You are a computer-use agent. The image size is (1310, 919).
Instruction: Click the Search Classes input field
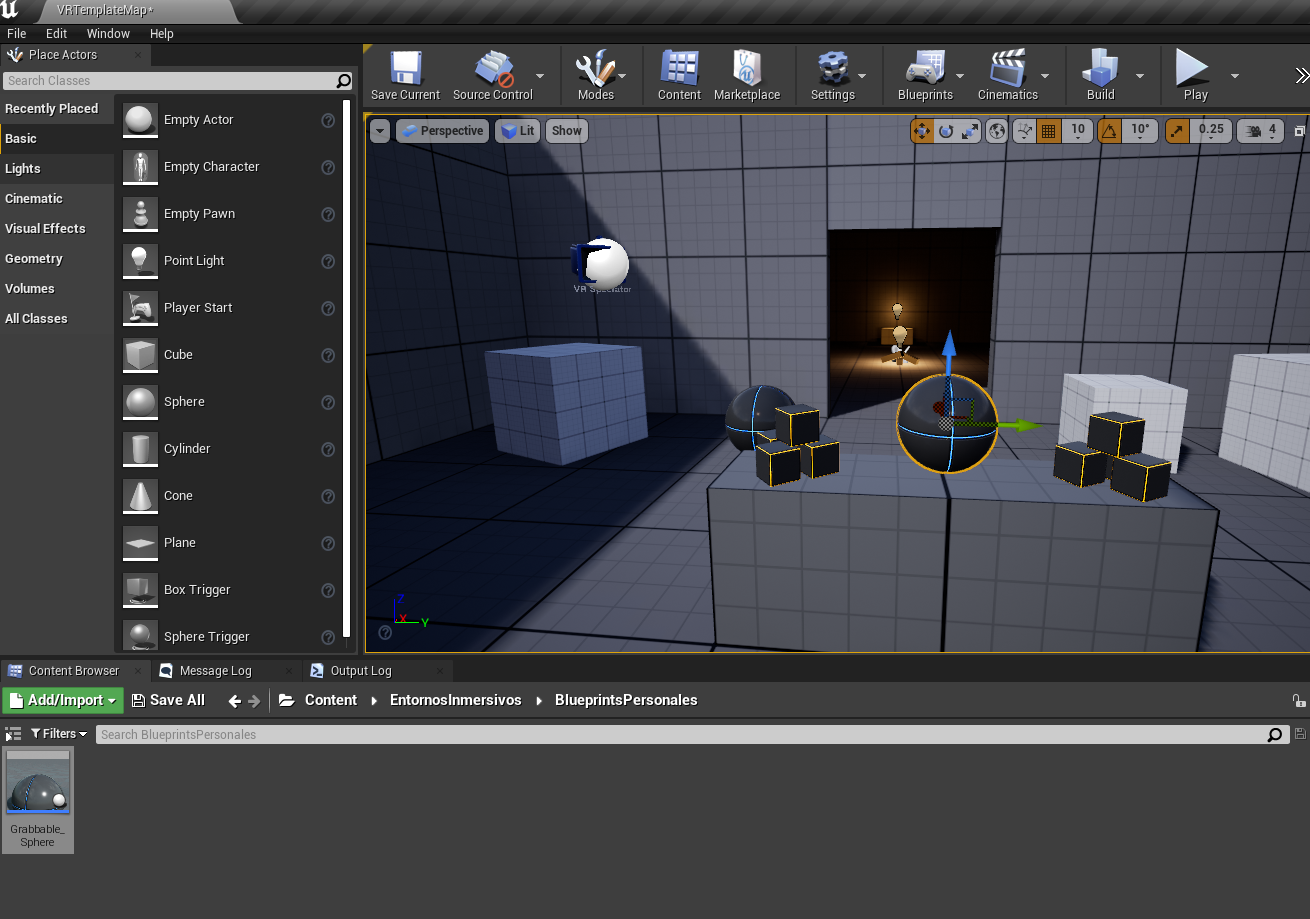coord(168,81)
